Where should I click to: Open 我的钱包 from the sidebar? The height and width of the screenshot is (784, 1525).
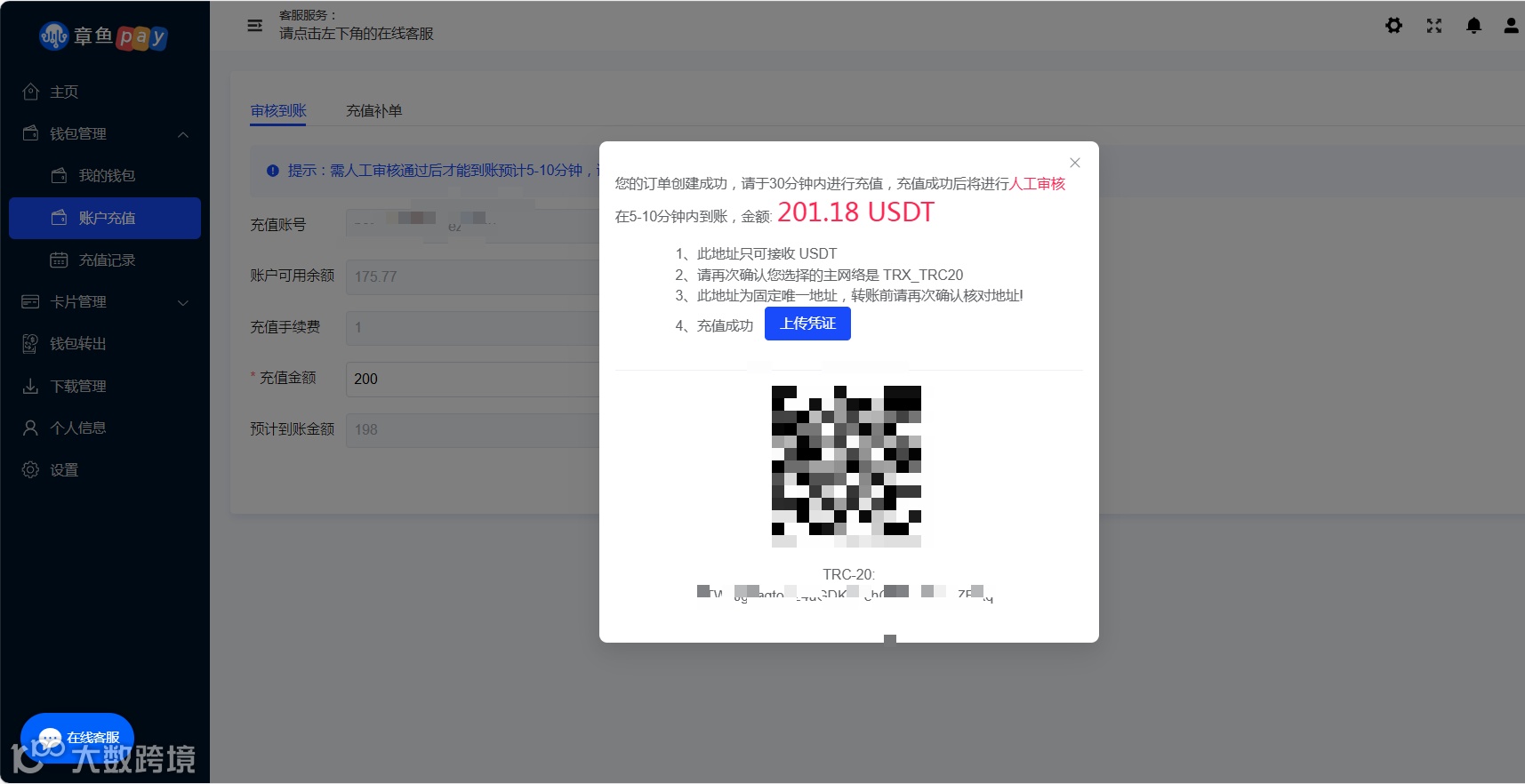click(105, 175)
